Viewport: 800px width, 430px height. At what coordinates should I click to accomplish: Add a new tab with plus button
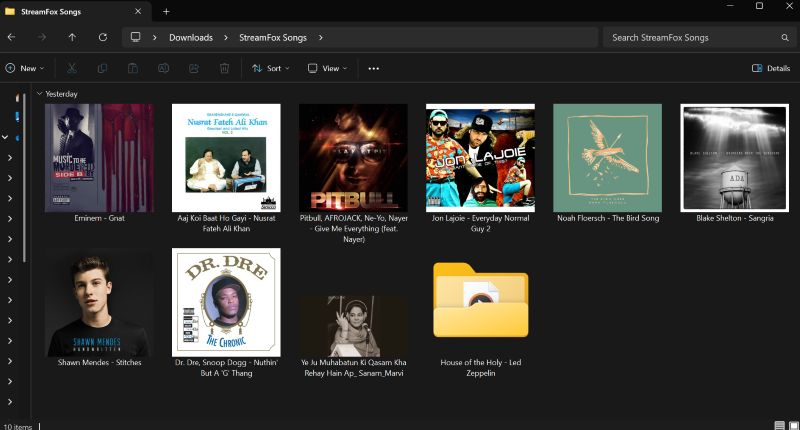point(166,11)
